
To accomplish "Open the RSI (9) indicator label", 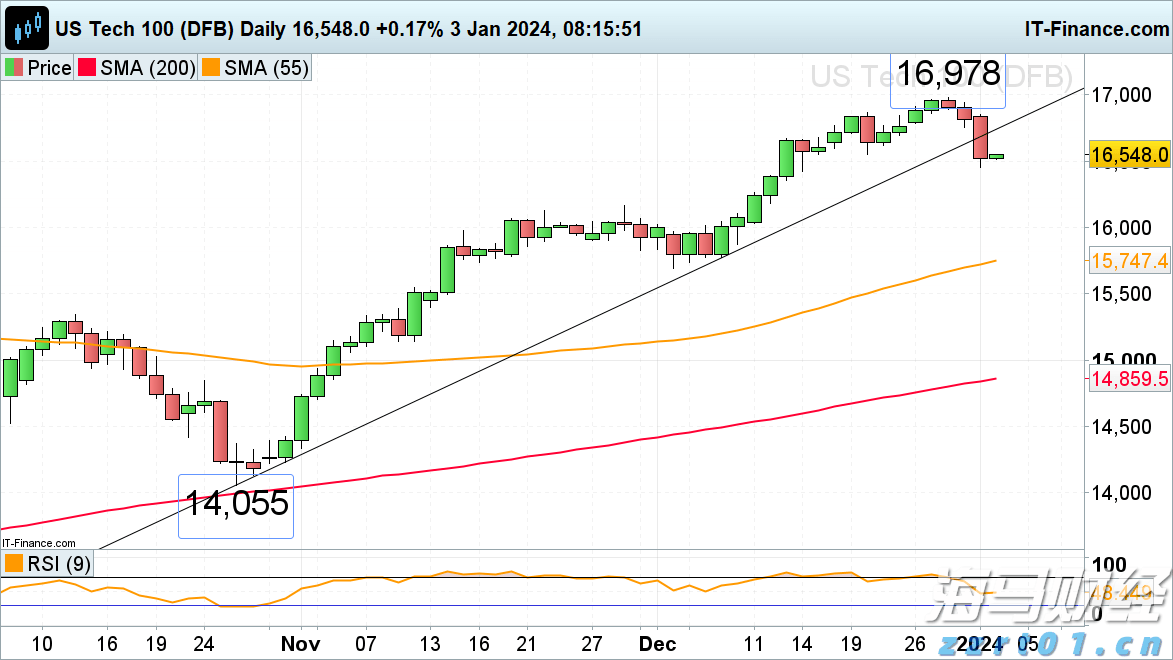I will 58,564.
